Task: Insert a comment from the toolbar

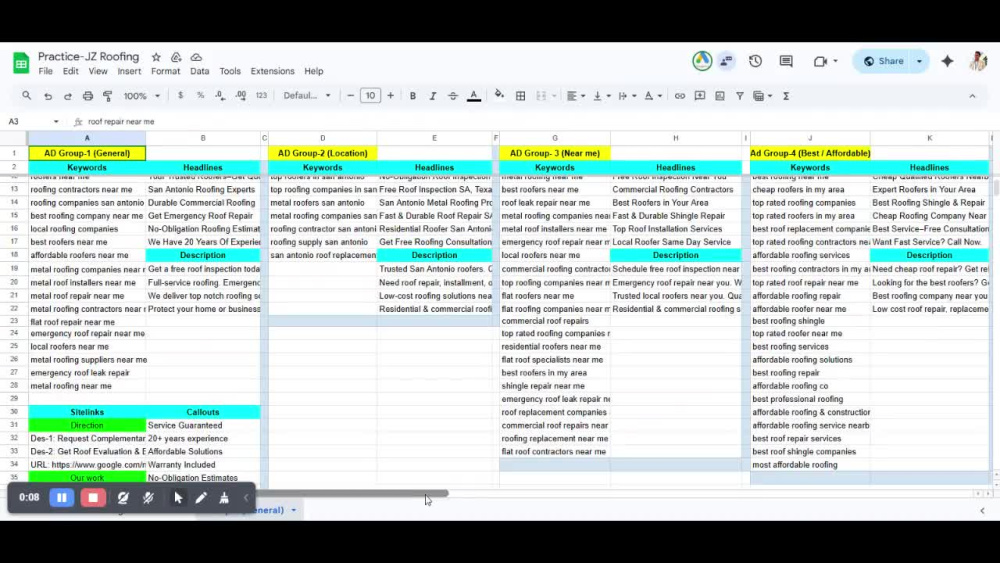Action: (700, 96)
